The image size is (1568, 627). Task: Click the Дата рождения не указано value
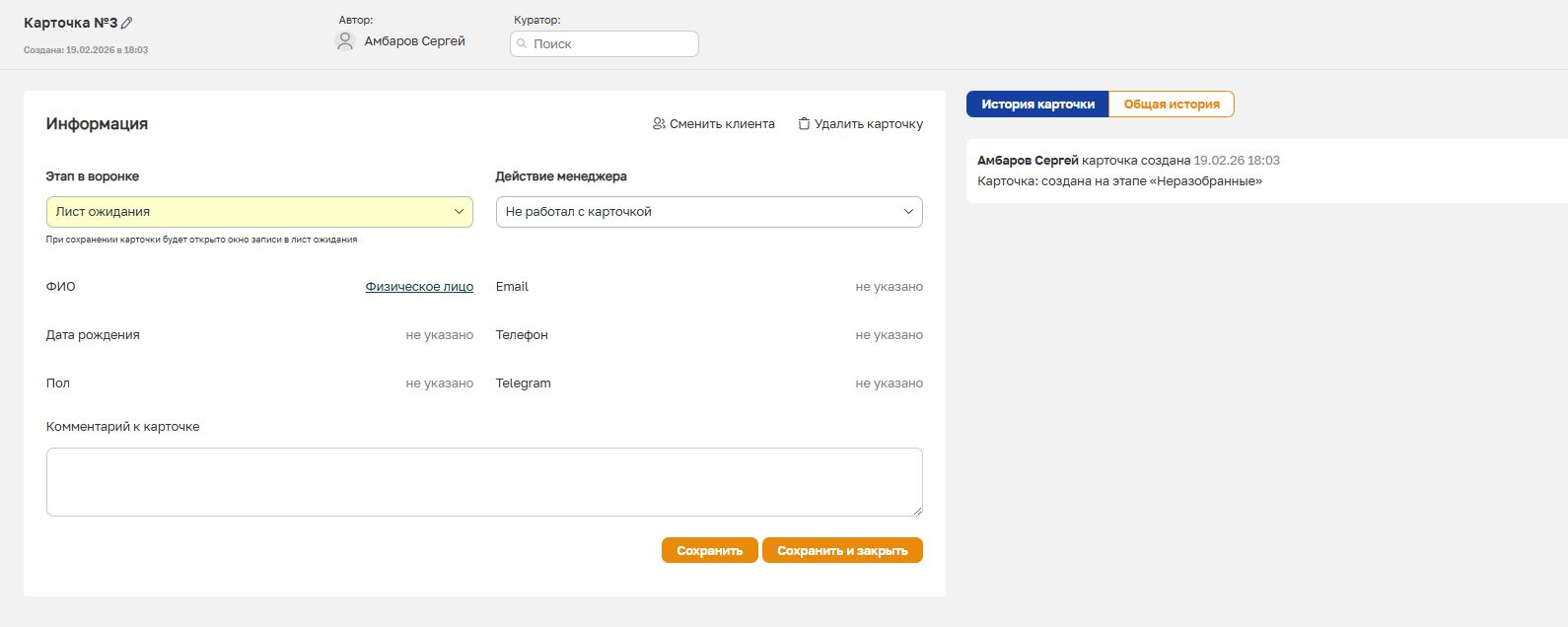(x=439, y=335)
